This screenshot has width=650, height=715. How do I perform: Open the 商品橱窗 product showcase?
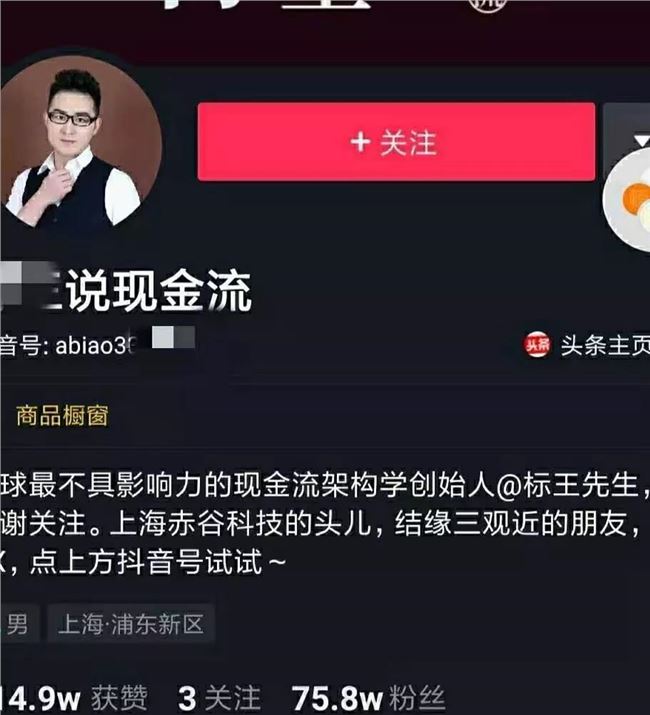point(62,416)
